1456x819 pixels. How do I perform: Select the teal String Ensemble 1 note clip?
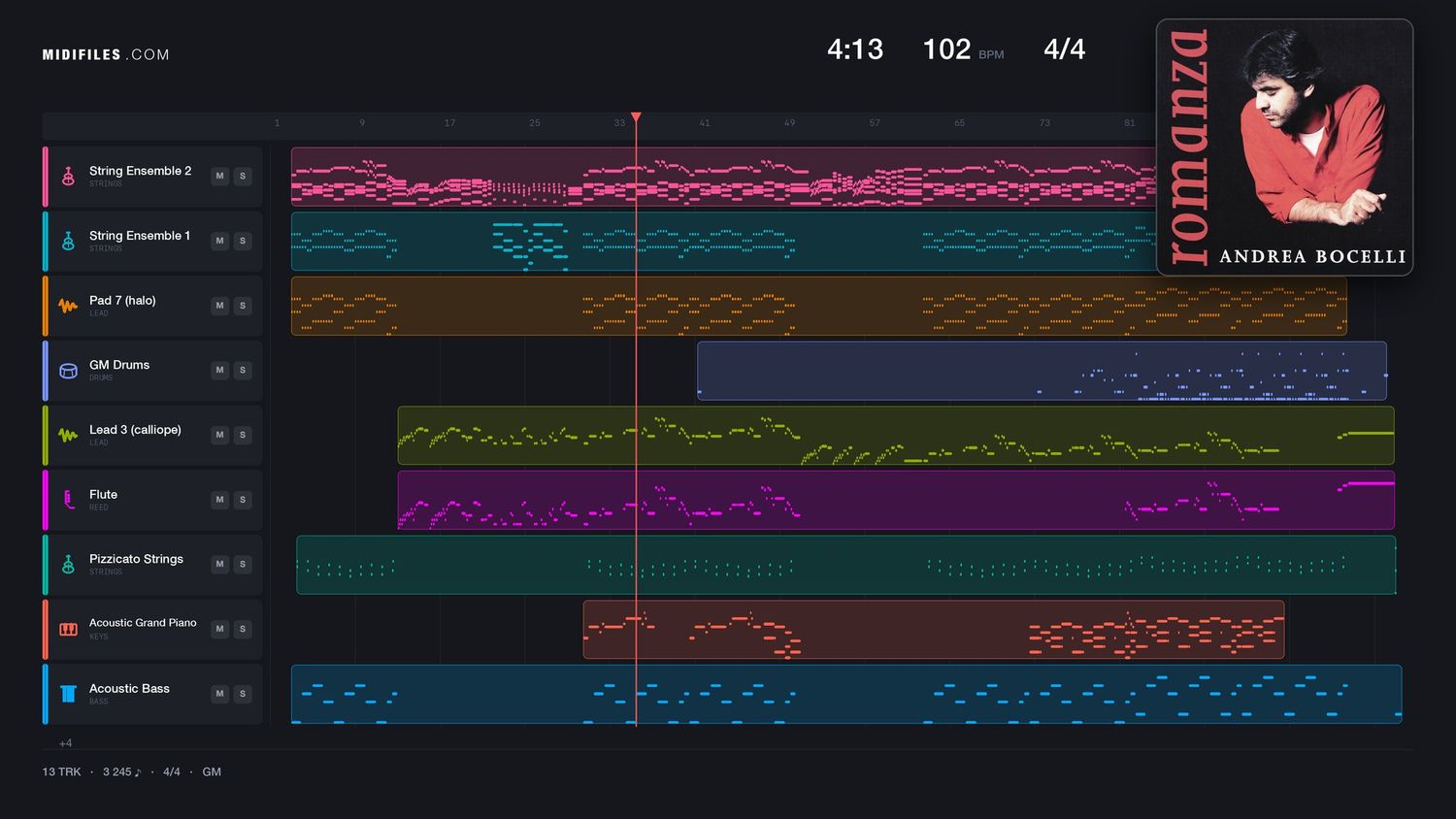click(x=723, y=241)
